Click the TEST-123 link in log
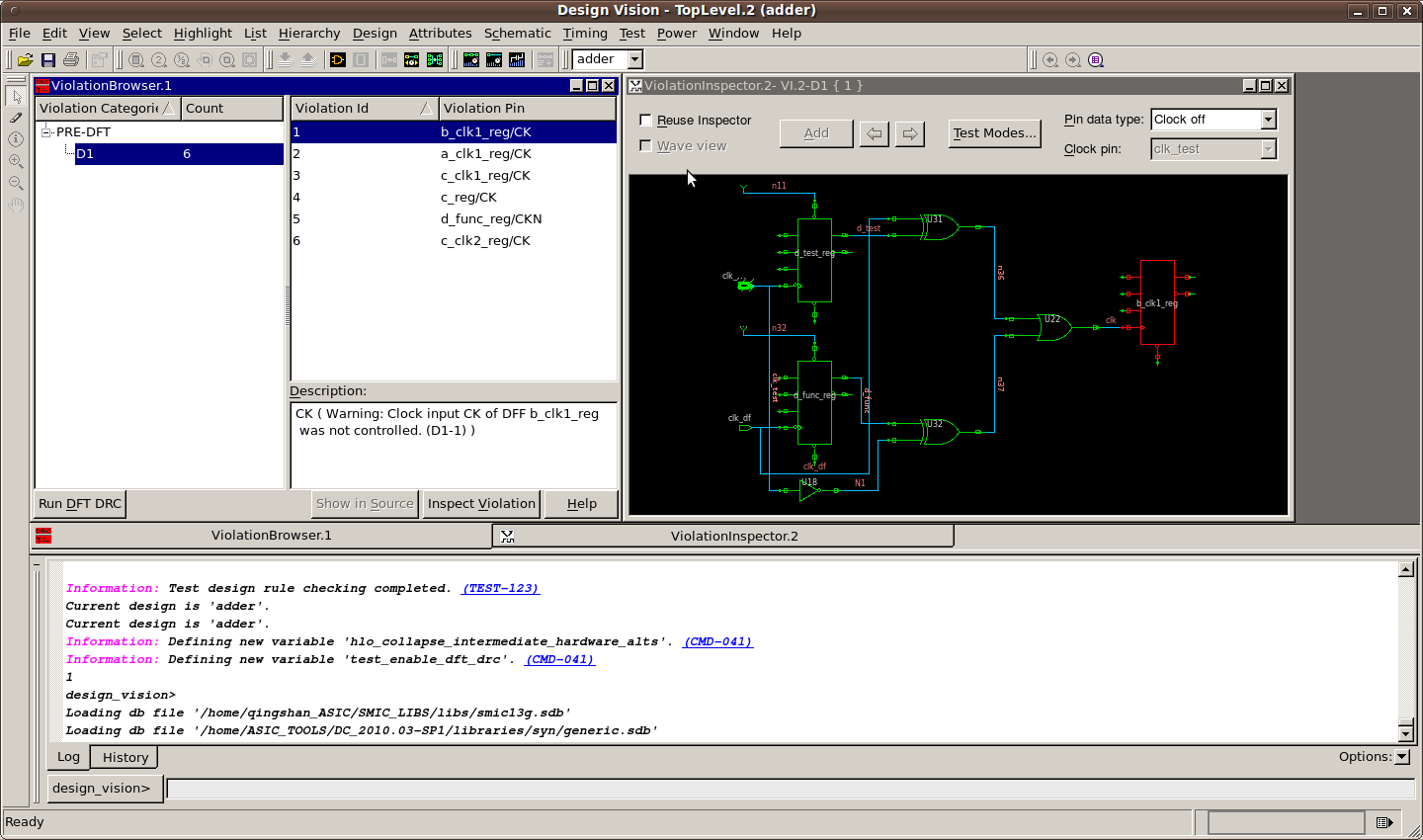 click(x=501, y=588)
